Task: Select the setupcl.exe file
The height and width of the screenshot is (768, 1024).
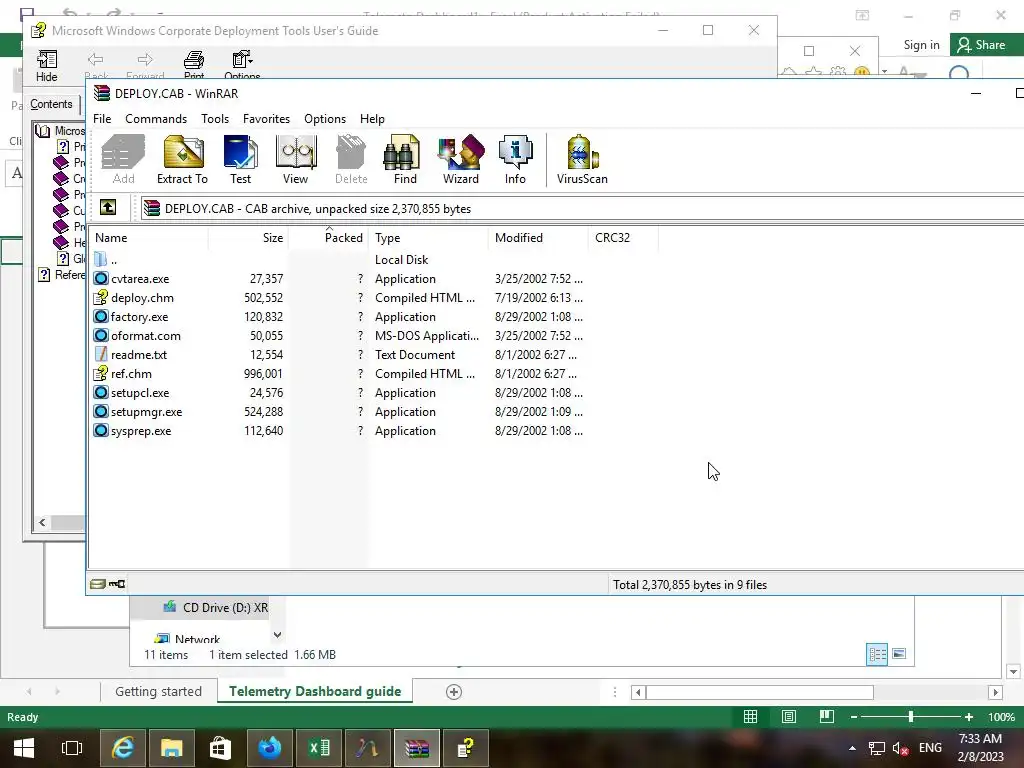Action: (140, 392)
